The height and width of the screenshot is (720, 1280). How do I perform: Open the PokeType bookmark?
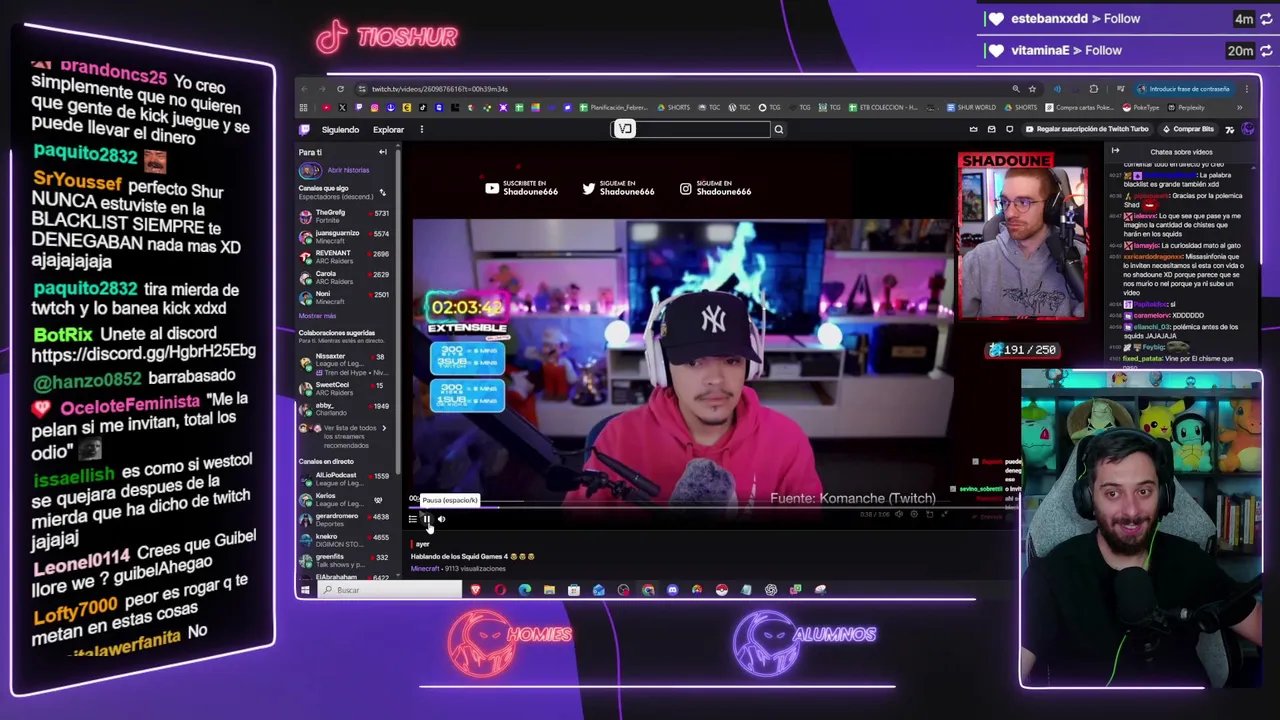click(x=1142, y=107)
